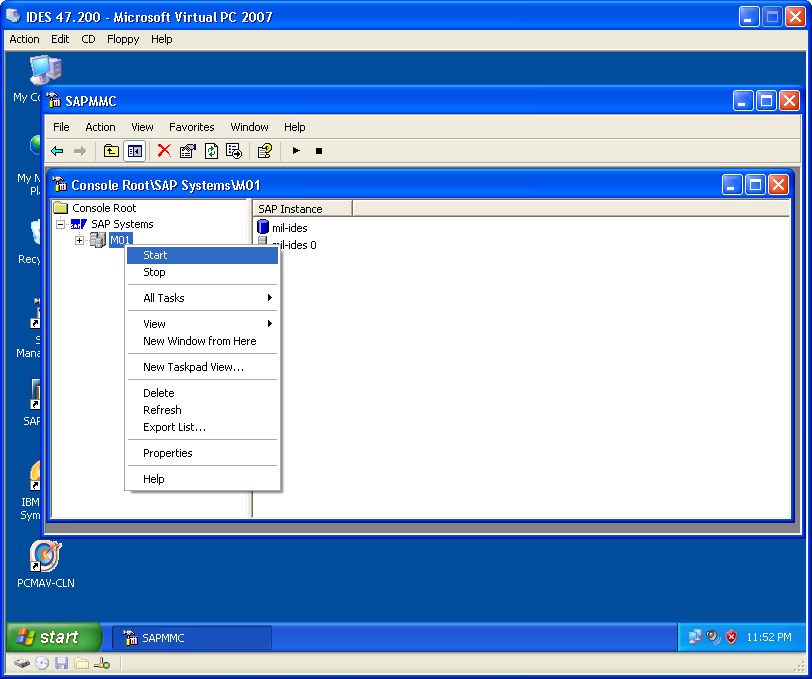Select Properties in the context menu

[167, 453]
